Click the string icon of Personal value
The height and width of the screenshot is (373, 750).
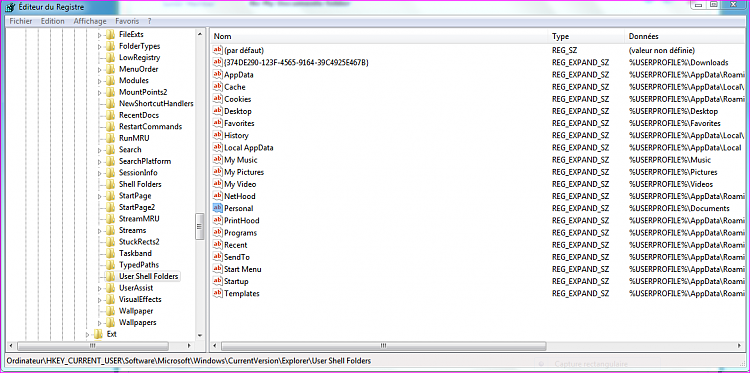point(218,208)
